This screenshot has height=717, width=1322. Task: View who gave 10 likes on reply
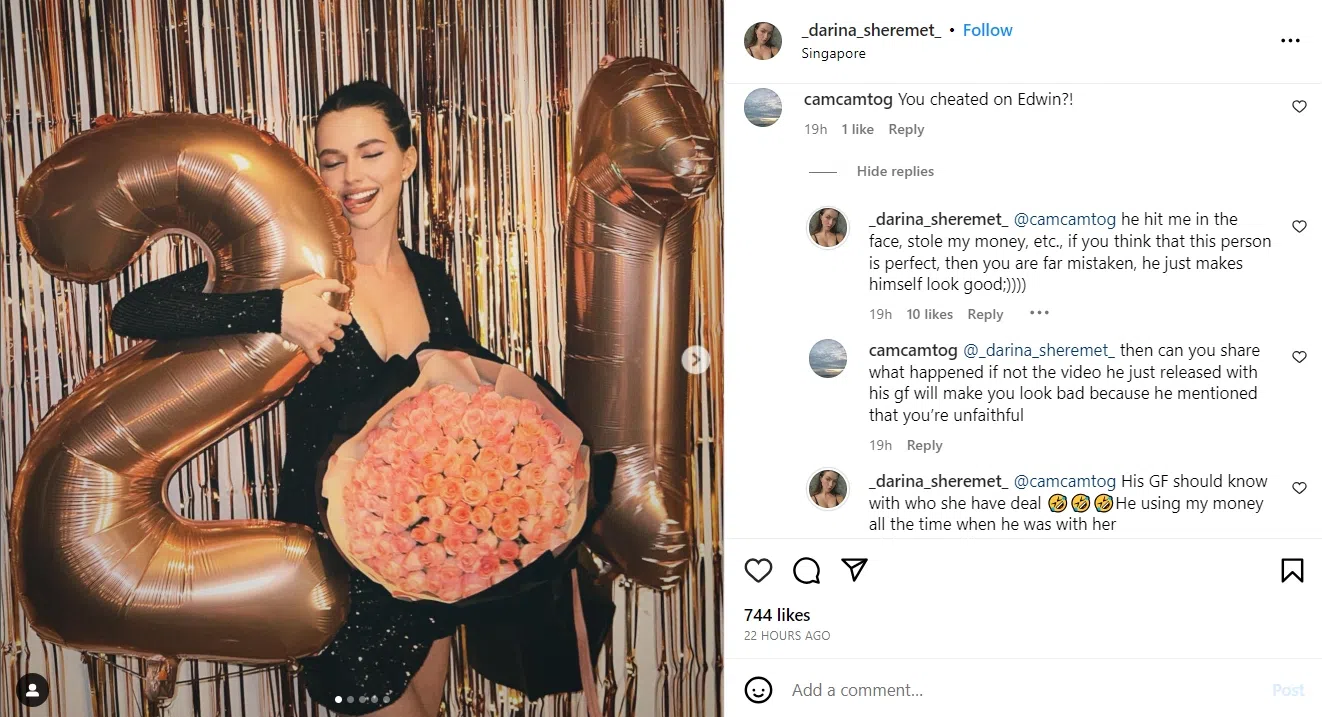point(929,314)
